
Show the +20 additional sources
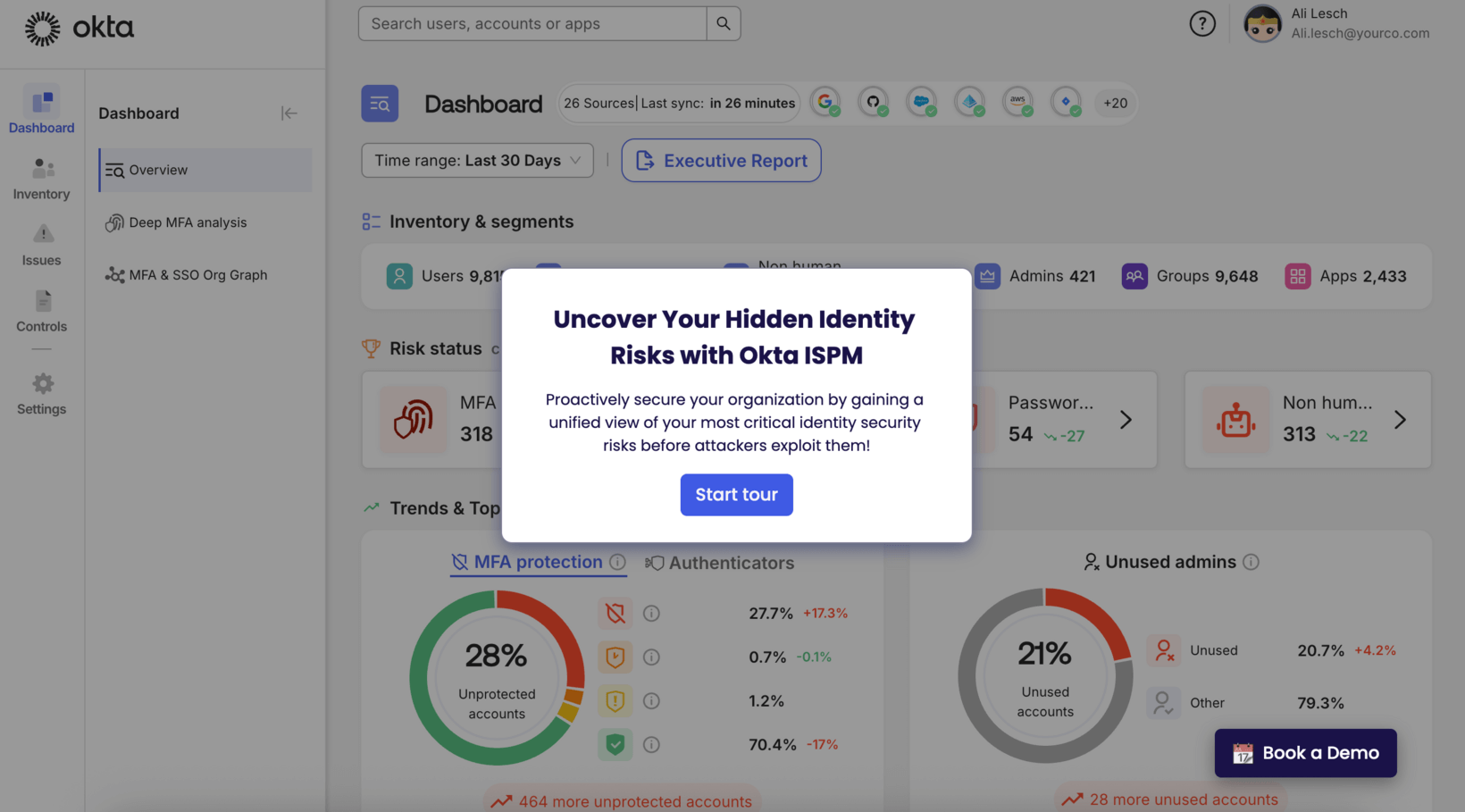(1115, 103)
